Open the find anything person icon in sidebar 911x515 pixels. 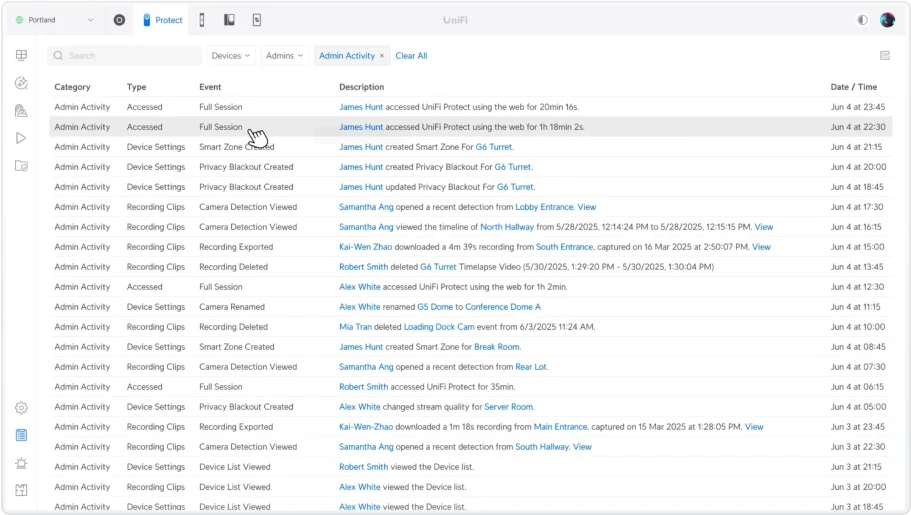pyautogui.click(x=21, y=110)
